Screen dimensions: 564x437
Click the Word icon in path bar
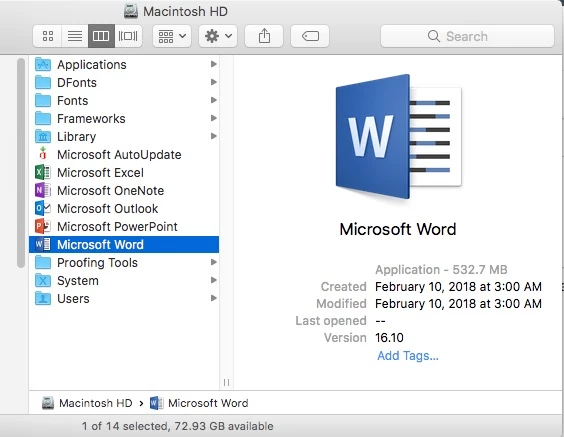(156, 403)
